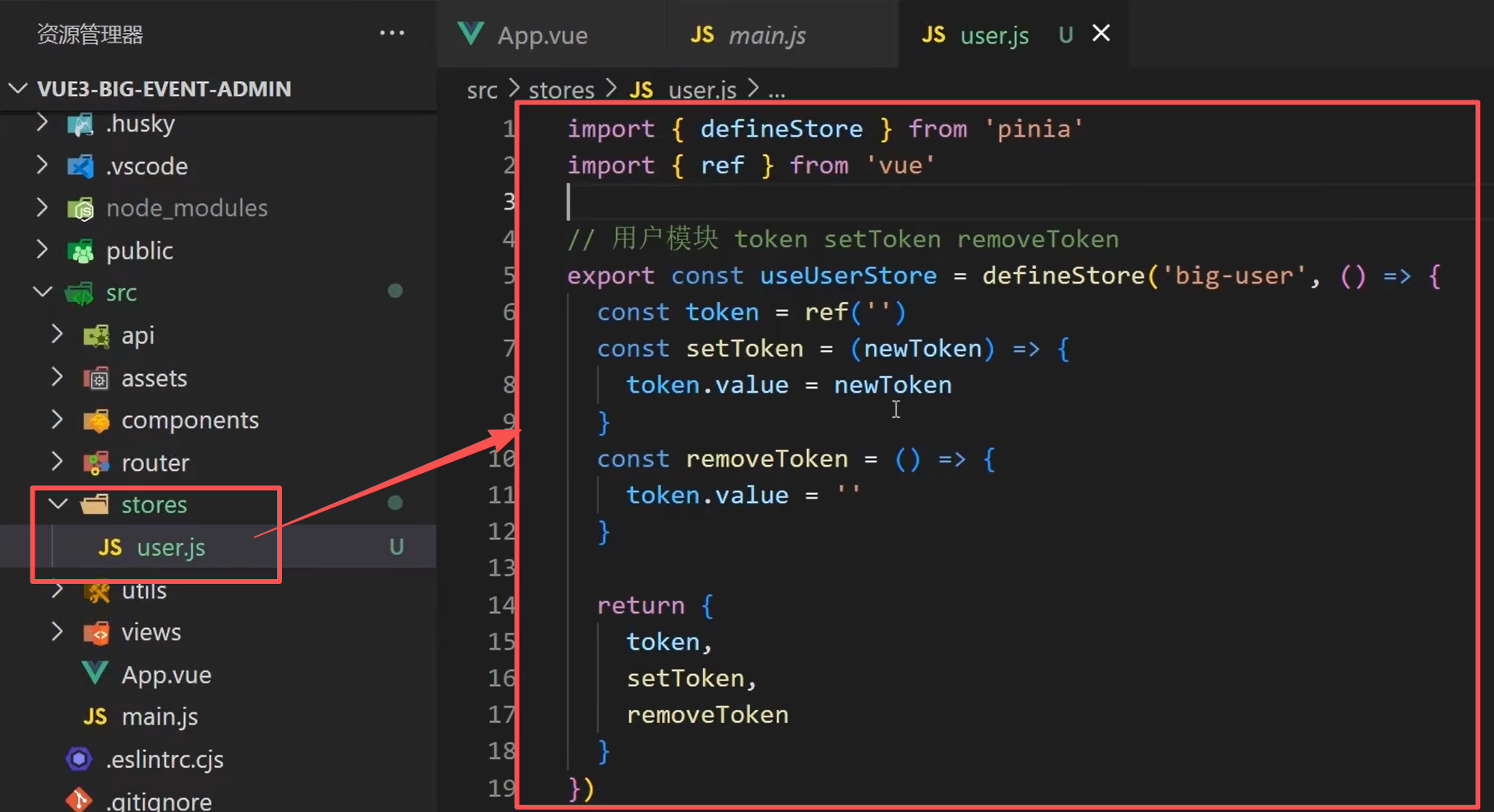Click the 资源管理器 panel title
1494x812 pixels.
click(x=90, y=34)
